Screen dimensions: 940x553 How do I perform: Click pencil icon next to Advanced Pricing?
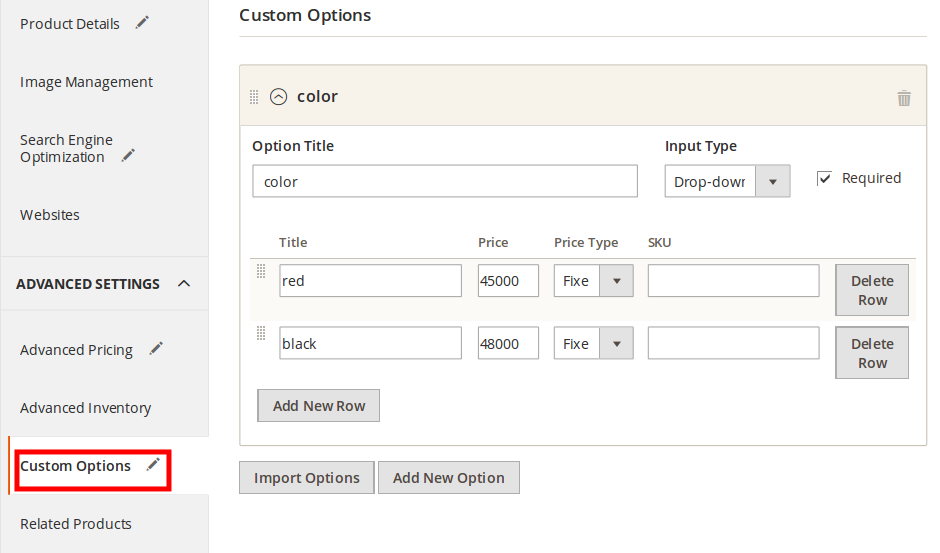pos(156,349)
